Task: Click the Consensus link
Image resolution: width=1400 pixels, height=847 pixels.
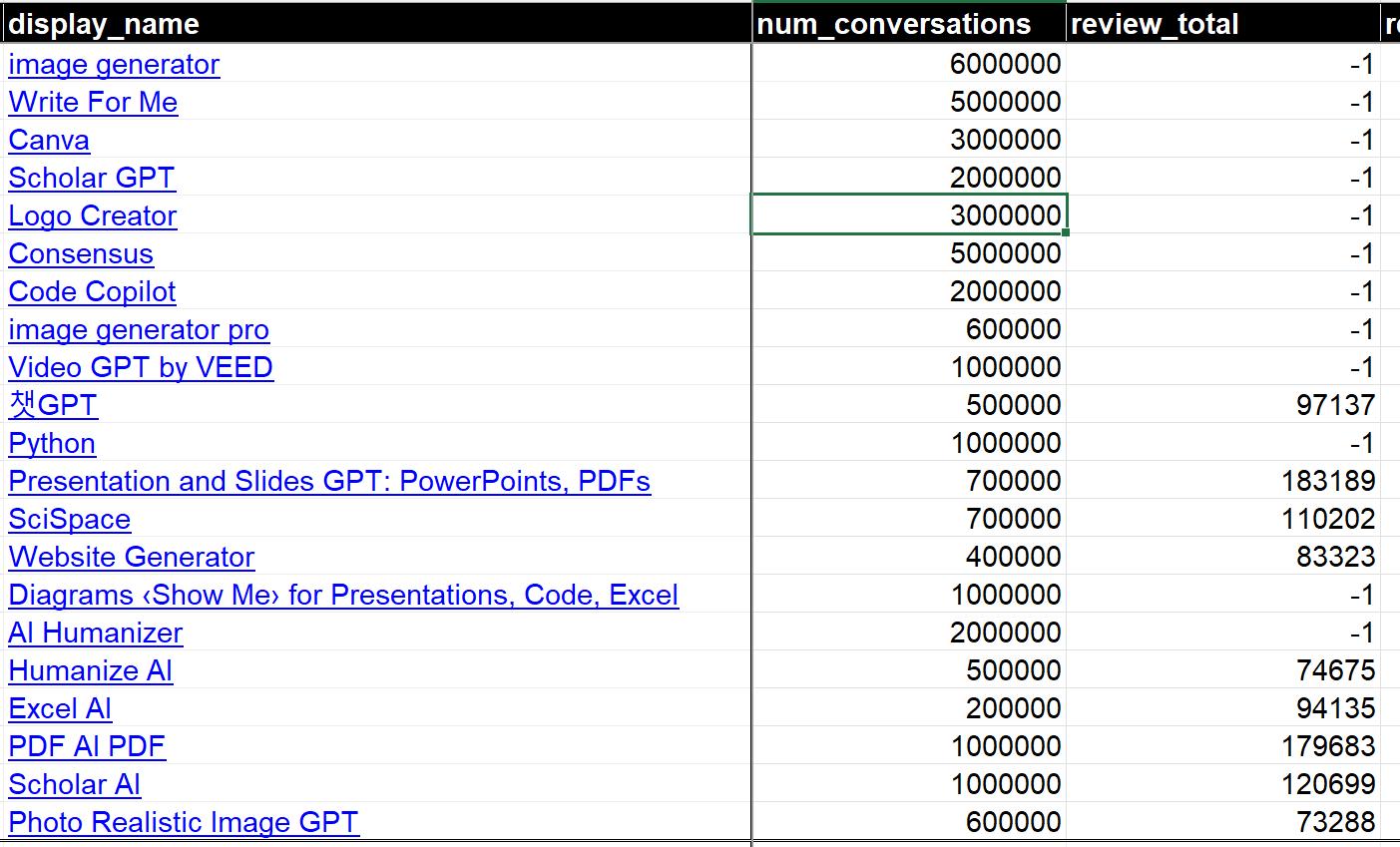Action: (81, 254)
